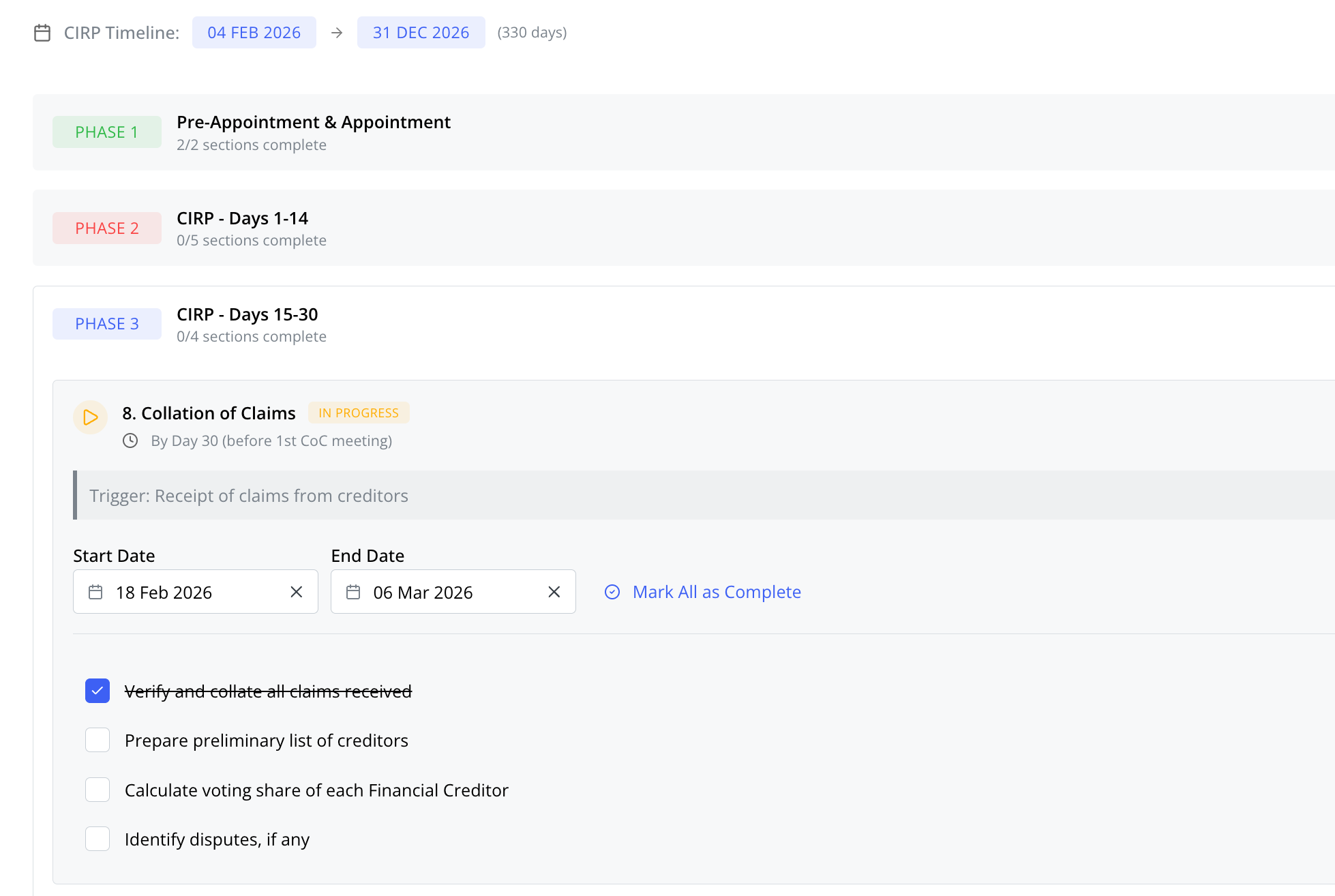Screen dimensions: 1335x896
Task: Click the arrow between the timeline dates
Action: point(337,33)
